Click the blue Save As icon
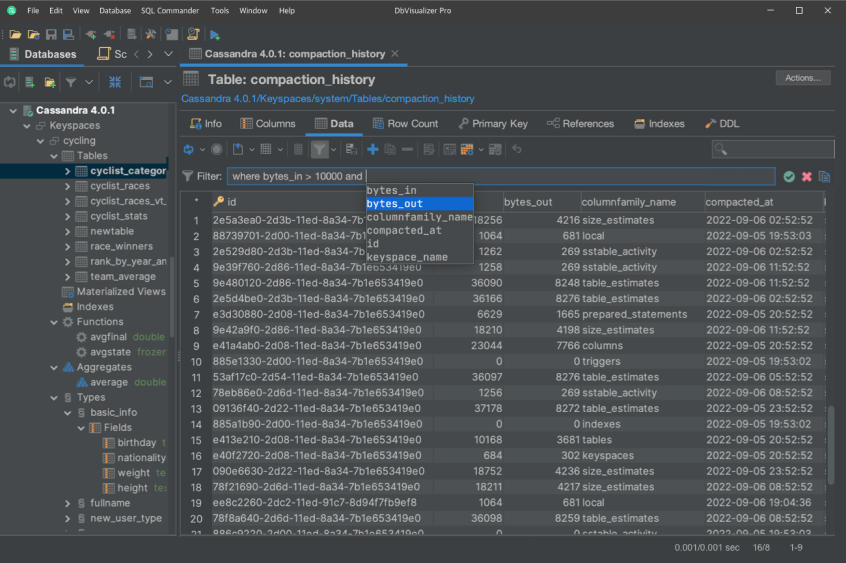The width and height of the screenshot is (846, 563). pos(68,35)
